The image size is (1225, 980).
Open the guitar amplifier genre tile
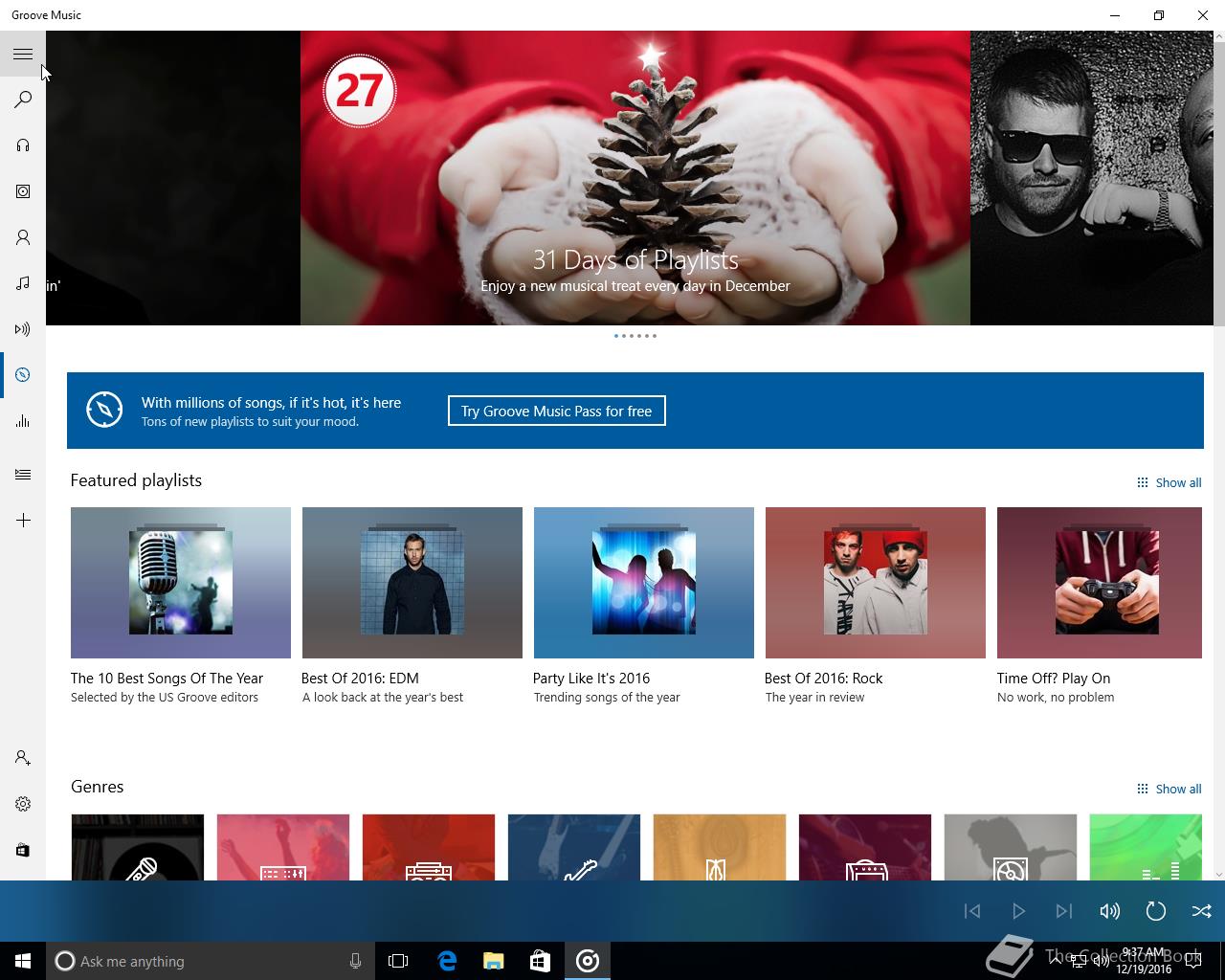tap(865, 847)
